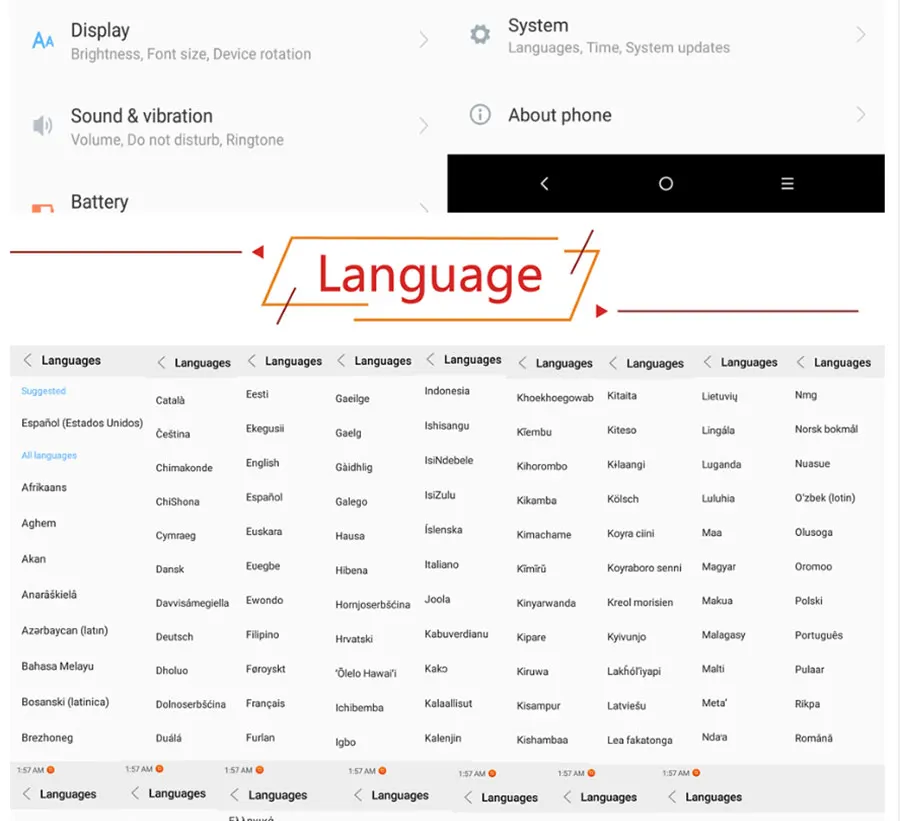Select Cymraeg language
The width and height of the screenshot is (900, 821).
click(176, 536)
